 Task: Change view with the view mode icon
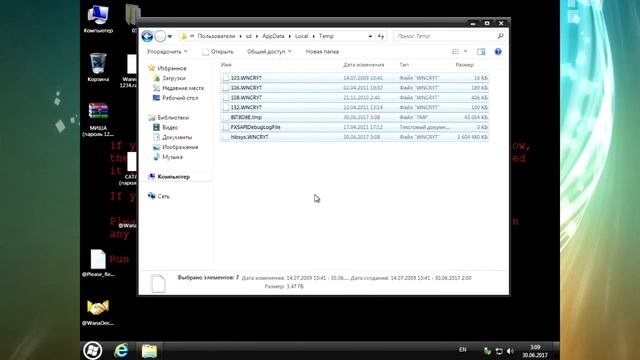(x=456, y=52)
